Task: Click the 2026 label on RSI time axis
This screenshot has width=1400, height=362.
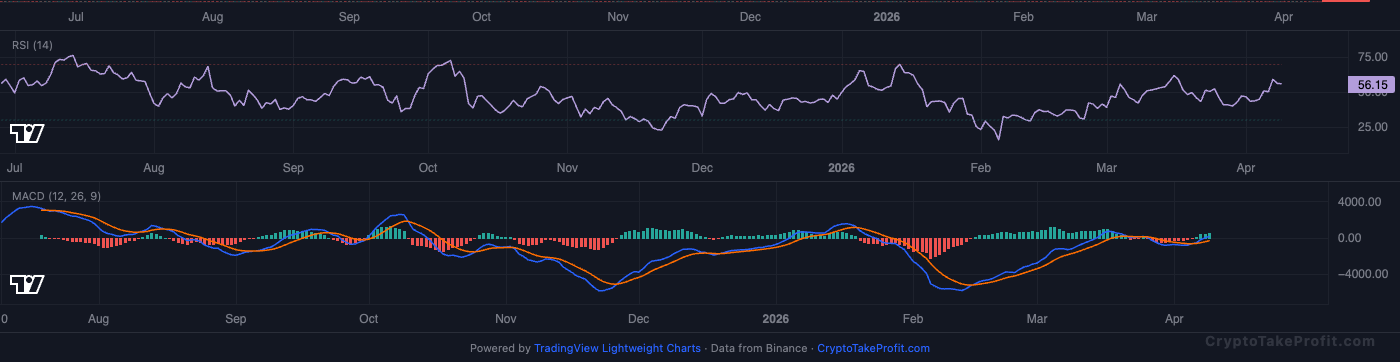Action: coord(842,168)
